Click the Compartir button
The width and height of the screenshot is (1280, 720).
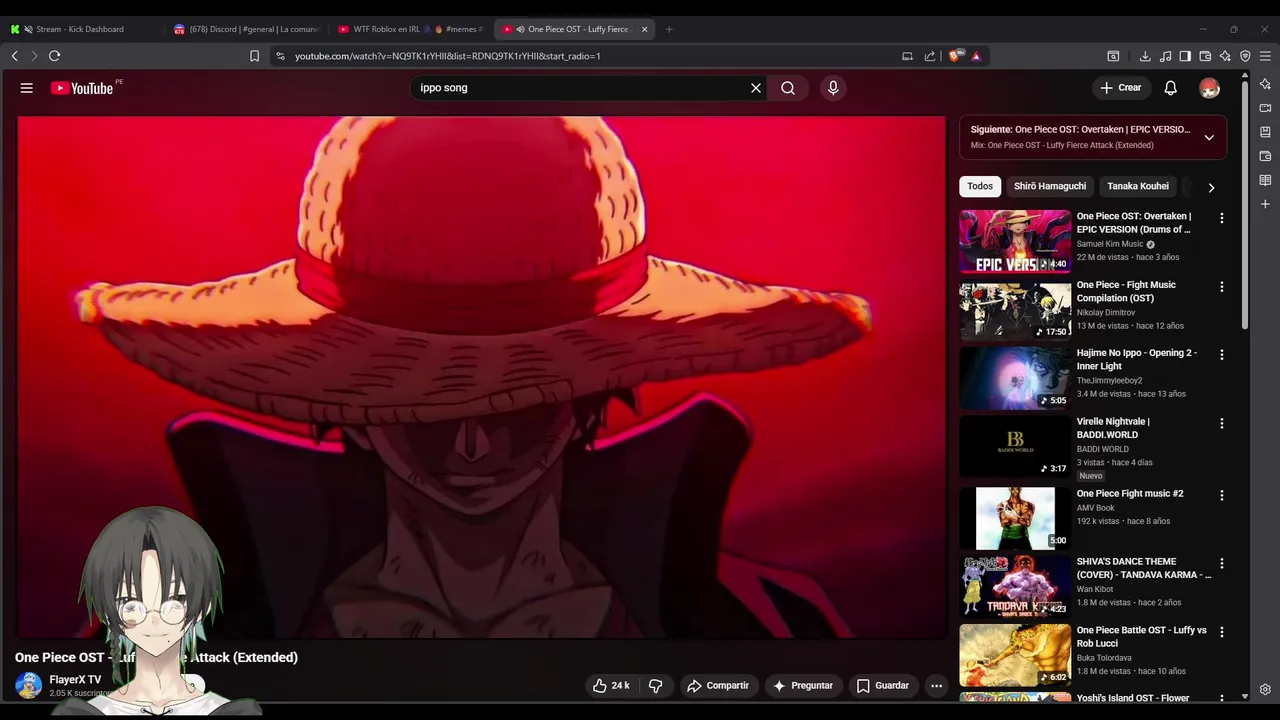[x=718, y=686]
